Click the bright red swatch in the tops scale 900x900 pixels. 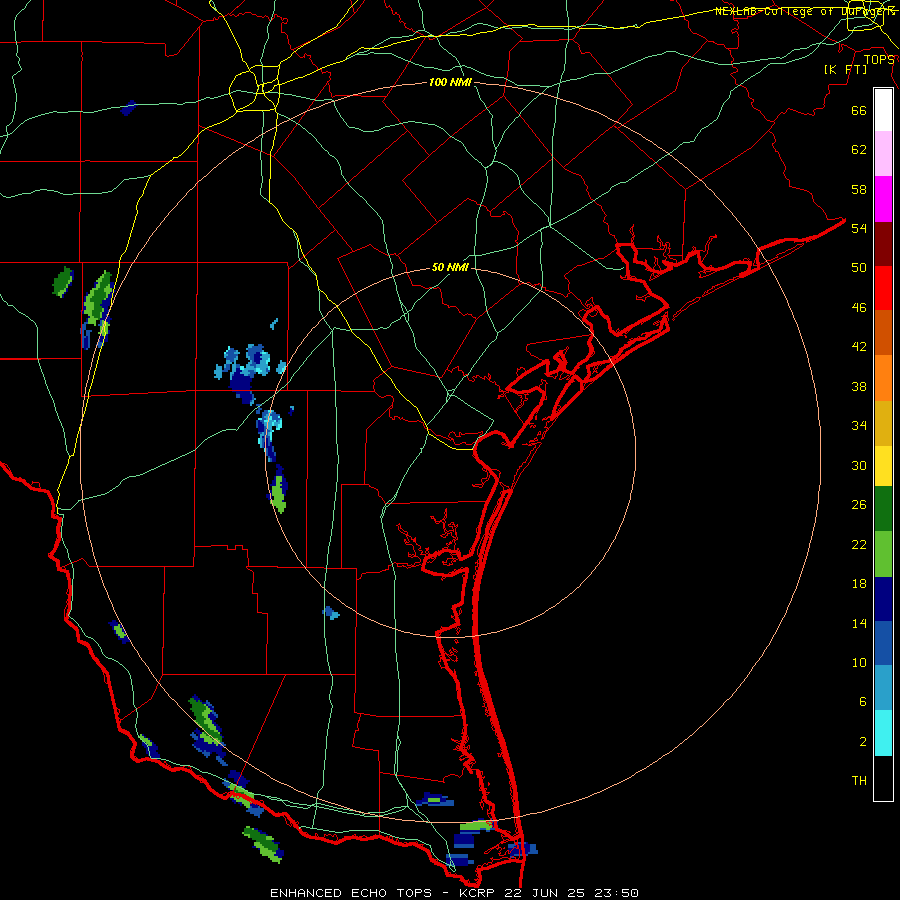(x=883, y=288)
